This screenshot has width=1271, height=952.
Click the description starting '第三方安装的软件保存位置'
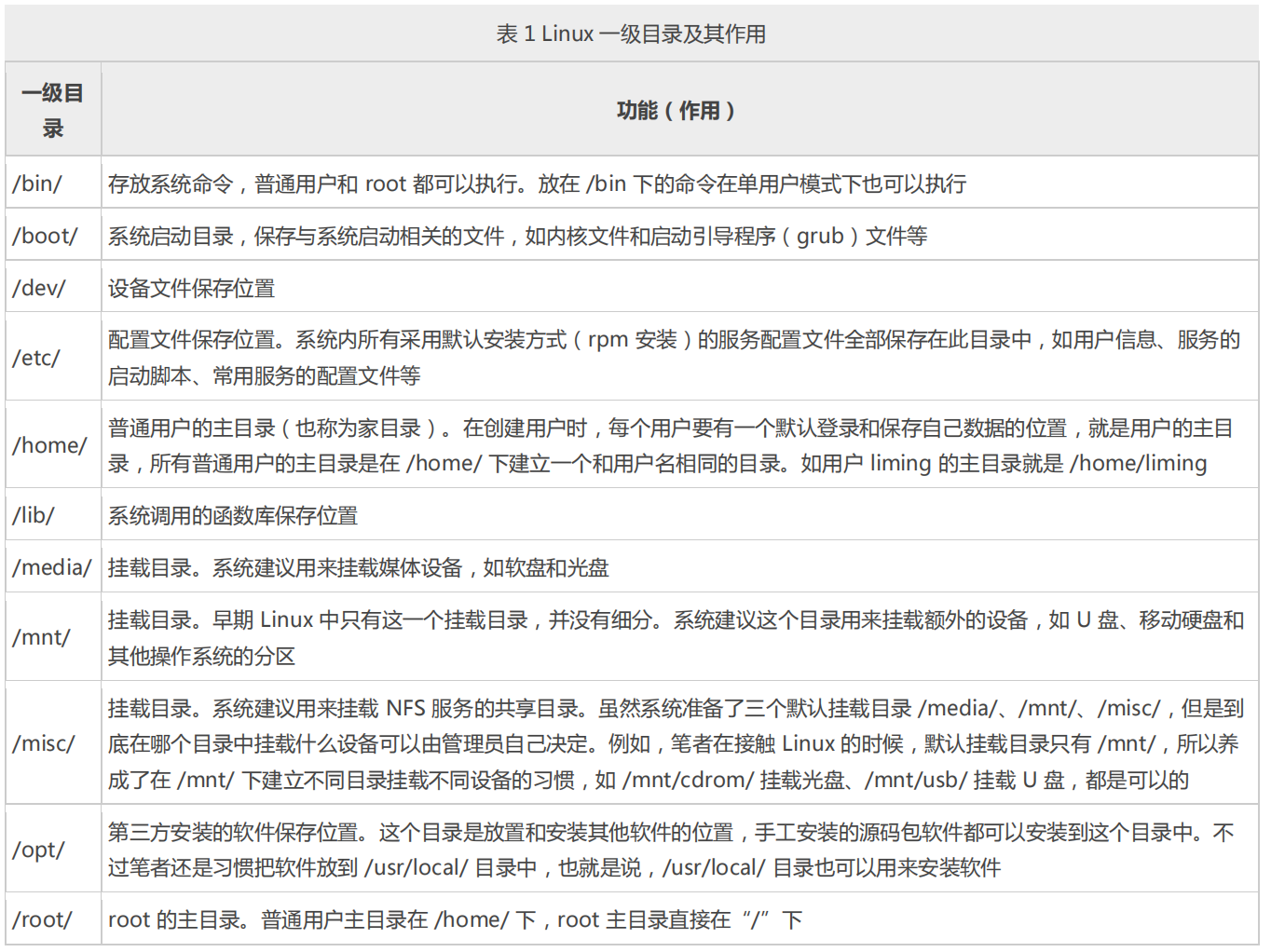pyautogui.click(x=671, y=849)
